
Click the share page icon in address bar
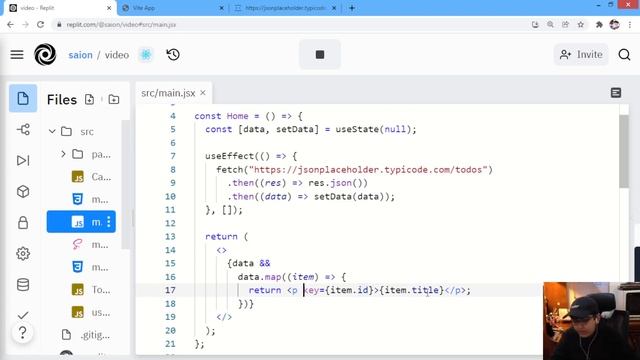(x=565, y=24)
